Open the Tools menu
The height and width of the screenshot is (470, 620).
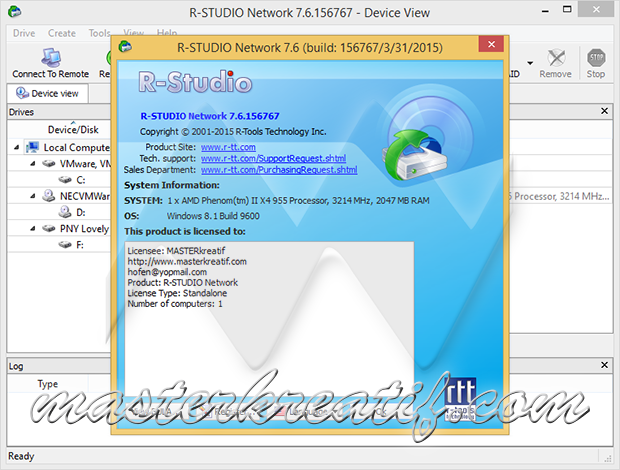coord(99,33)
